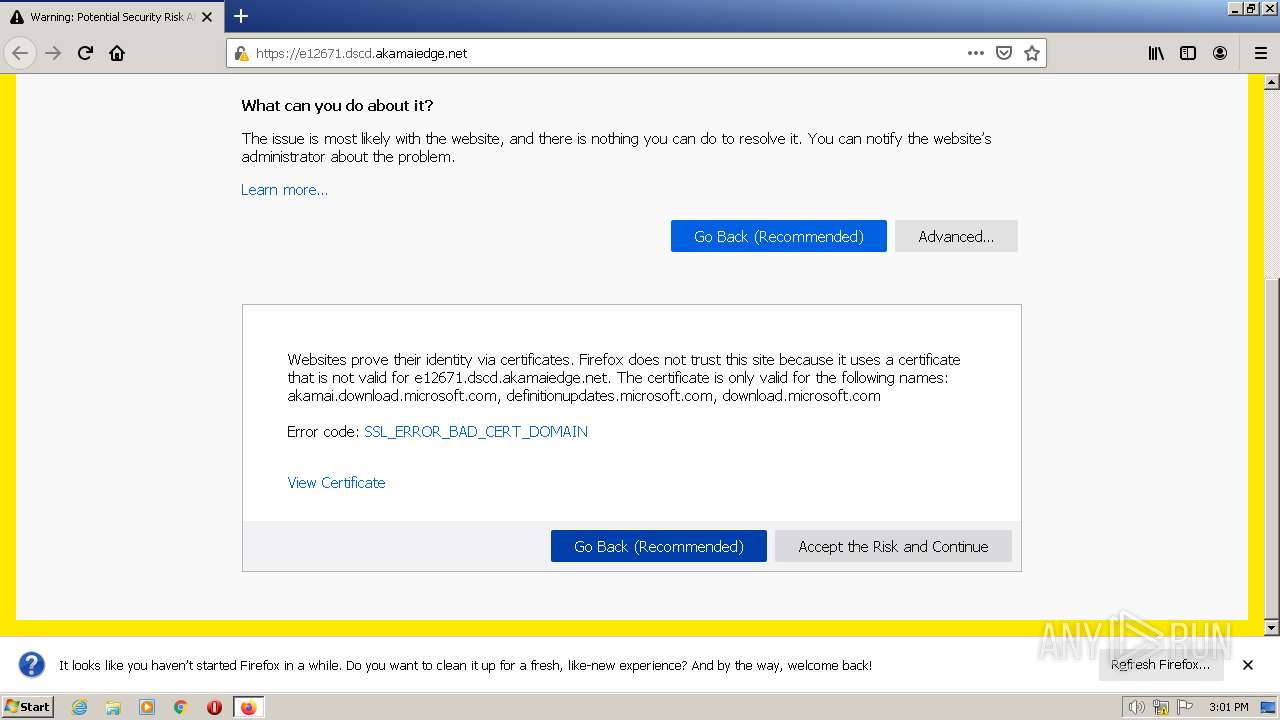The width and height of the screenshot is (1280, 720).
Task: Open Action Center flag tray icon
Action: (x=1185, y=707)
